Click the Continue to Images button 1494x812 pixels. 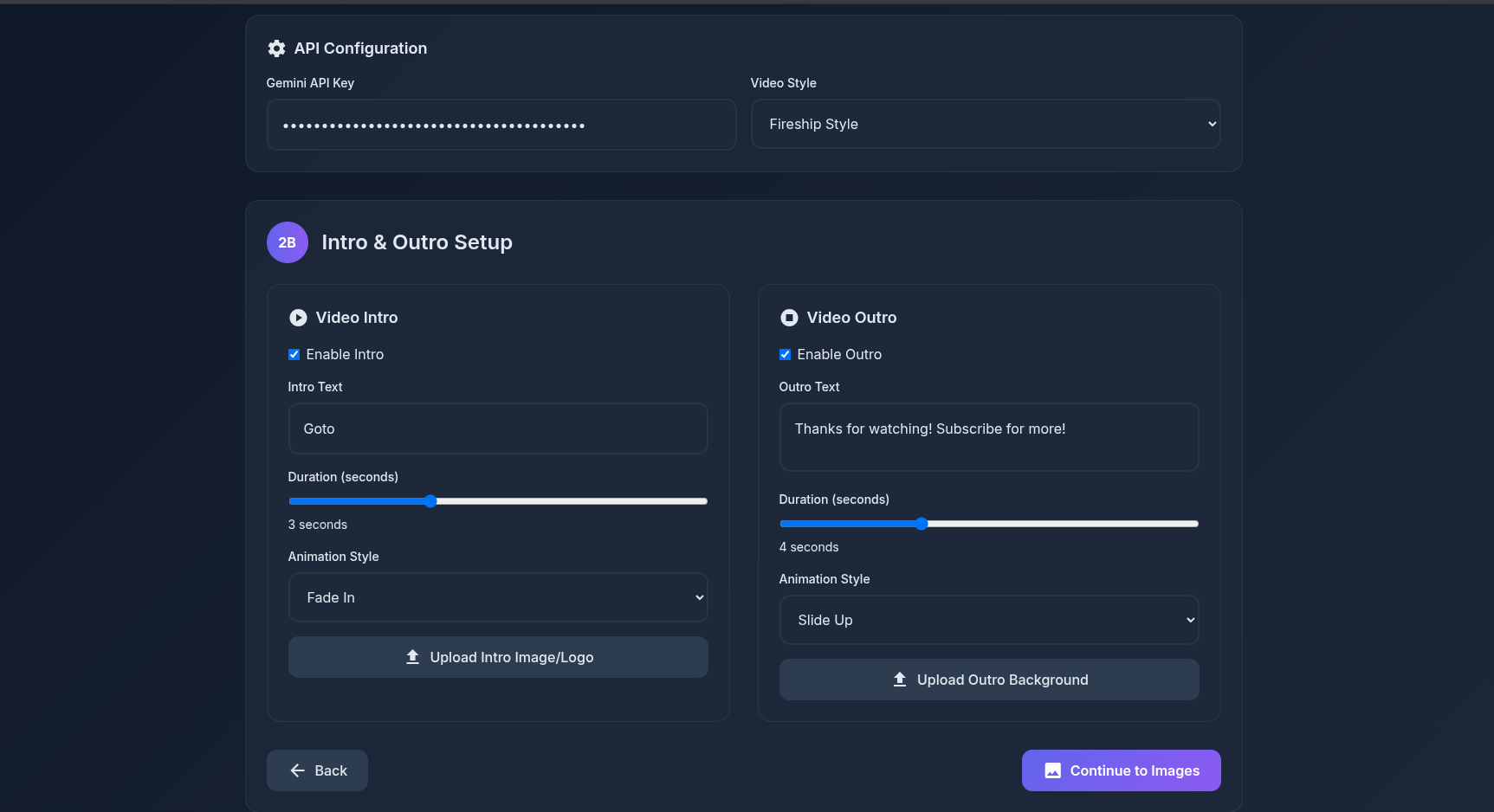point(1122,770)
